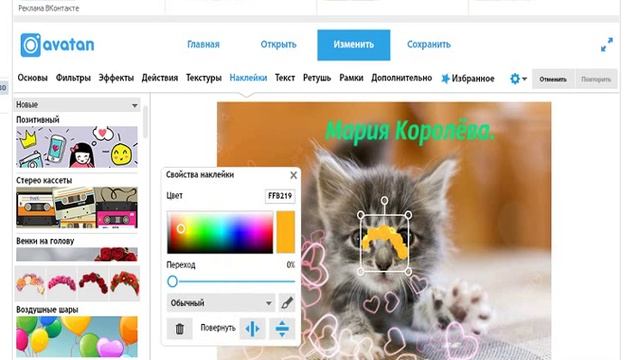
Task: Open the Обычный blend mode dropdown
Action: (221, 303)
